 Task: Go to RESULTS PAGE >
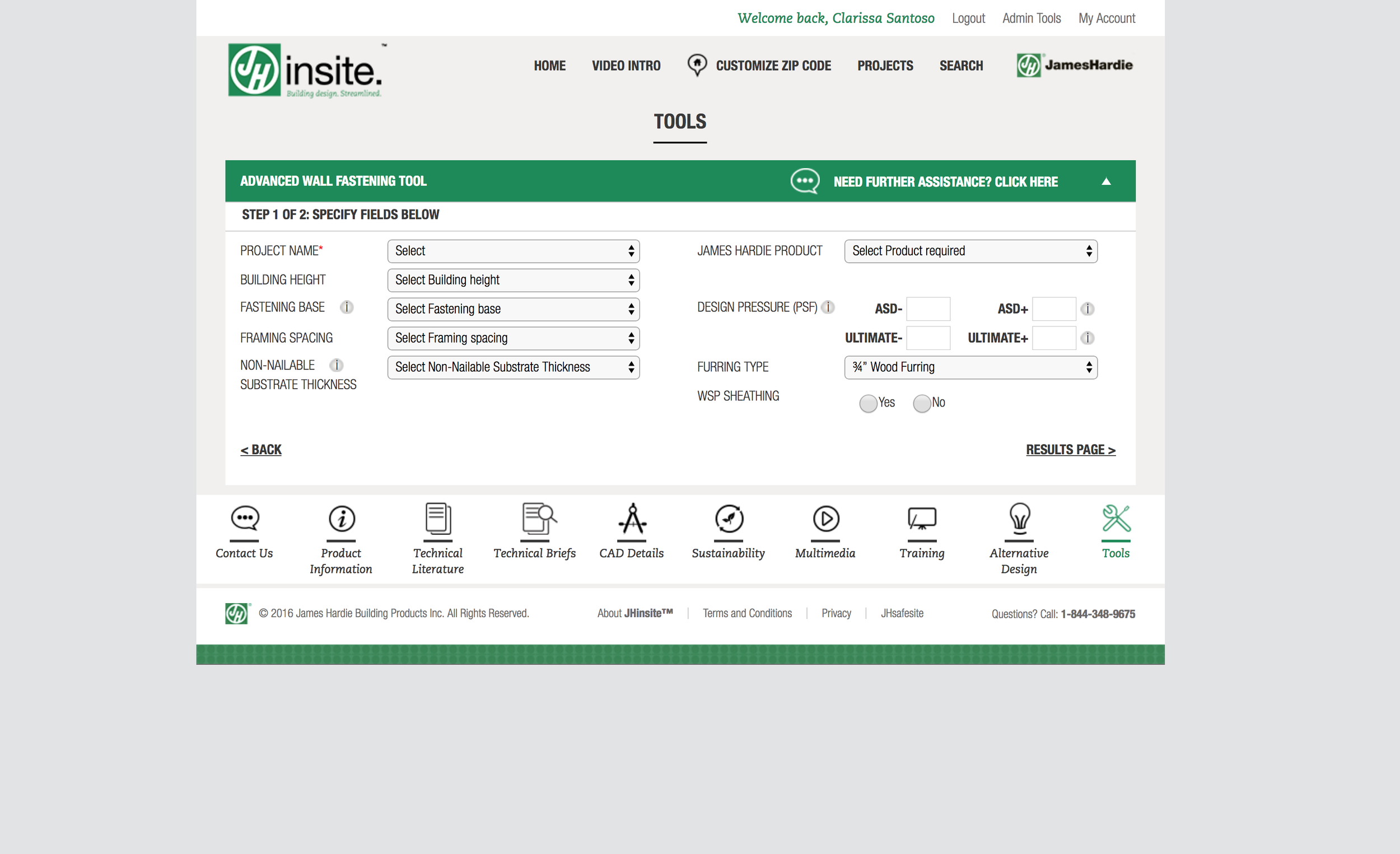1071,450
